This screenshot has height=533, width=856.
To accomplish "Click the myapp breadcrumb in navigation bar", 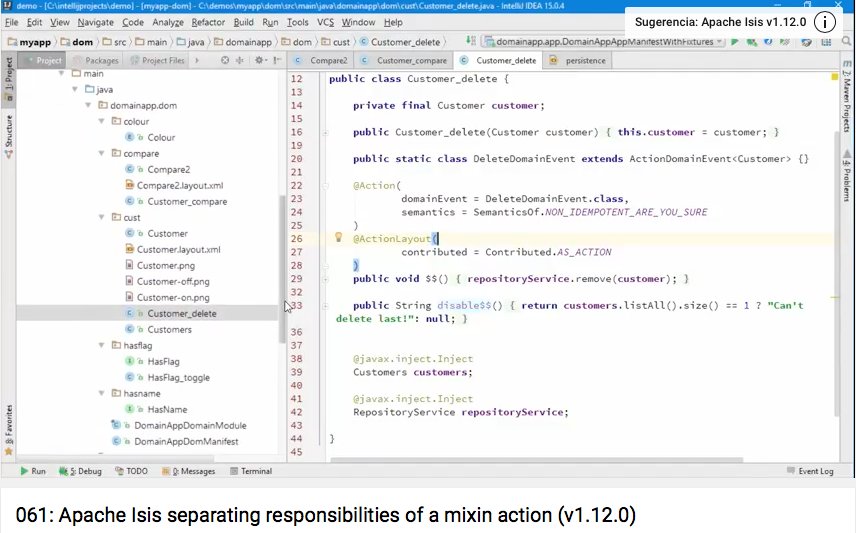I will tap(30, 42).
